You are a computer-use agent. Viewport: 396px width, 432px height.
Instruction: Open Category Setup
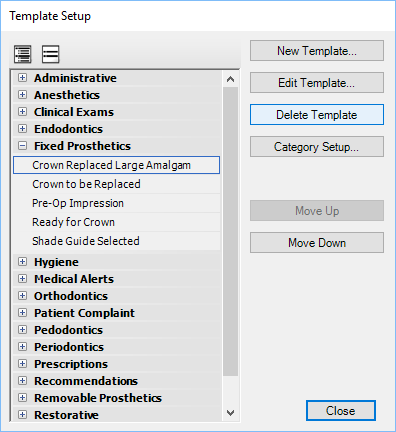click(x=317, y=147)
